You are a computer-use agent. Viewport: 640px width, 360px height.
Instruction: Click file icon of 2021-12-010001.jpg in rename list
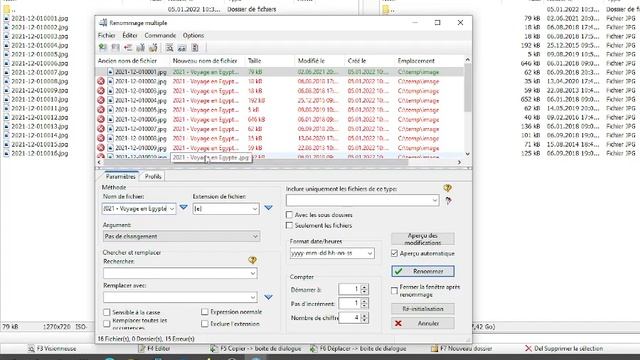[110, 72]
